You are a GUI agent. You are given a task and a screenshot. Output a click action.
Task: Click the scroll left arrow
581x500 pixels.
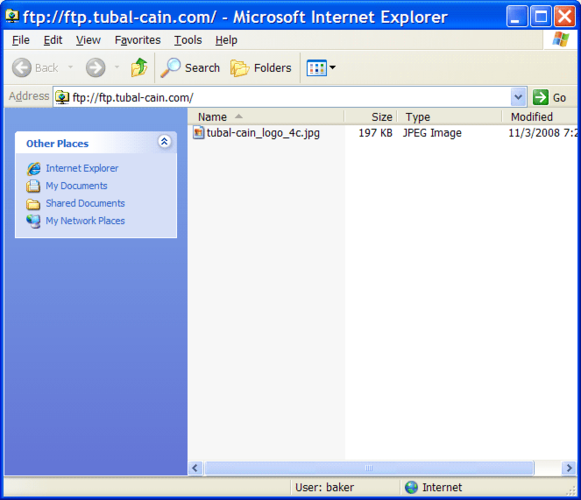pyautogui.click(x=195, y=468)
